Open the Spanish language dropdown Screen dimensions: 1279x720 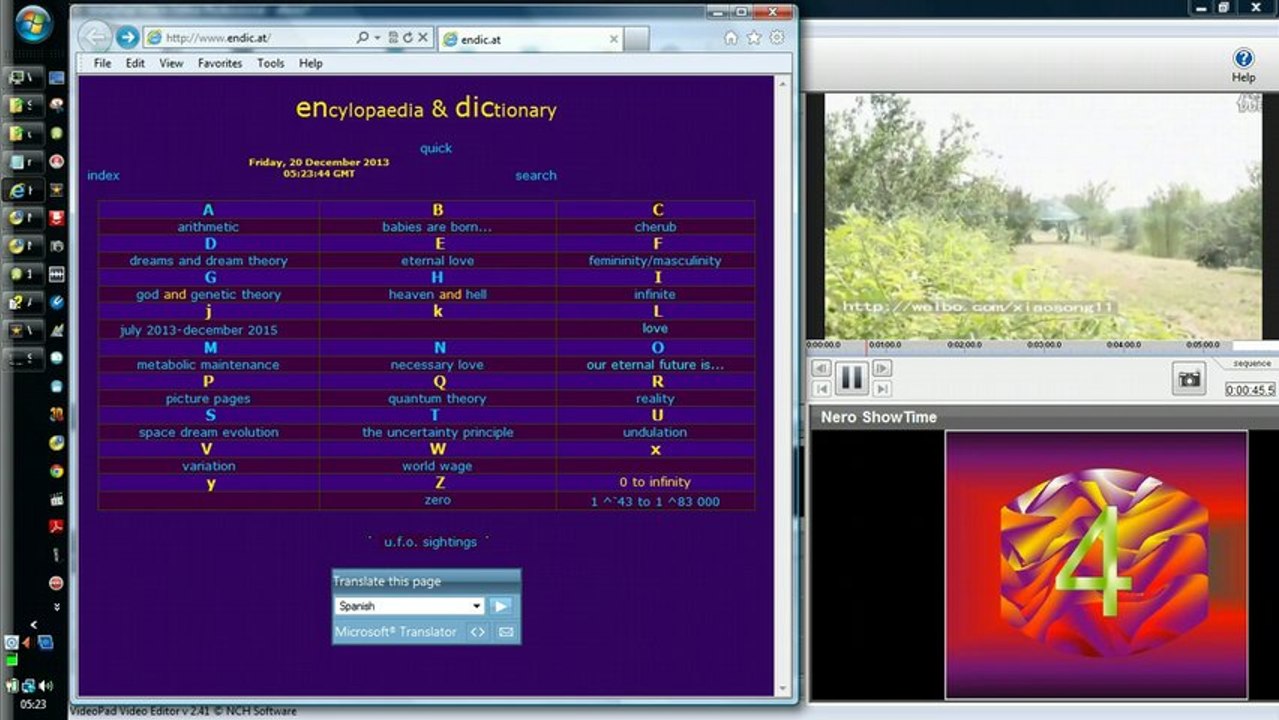click(x=409, y=606)
